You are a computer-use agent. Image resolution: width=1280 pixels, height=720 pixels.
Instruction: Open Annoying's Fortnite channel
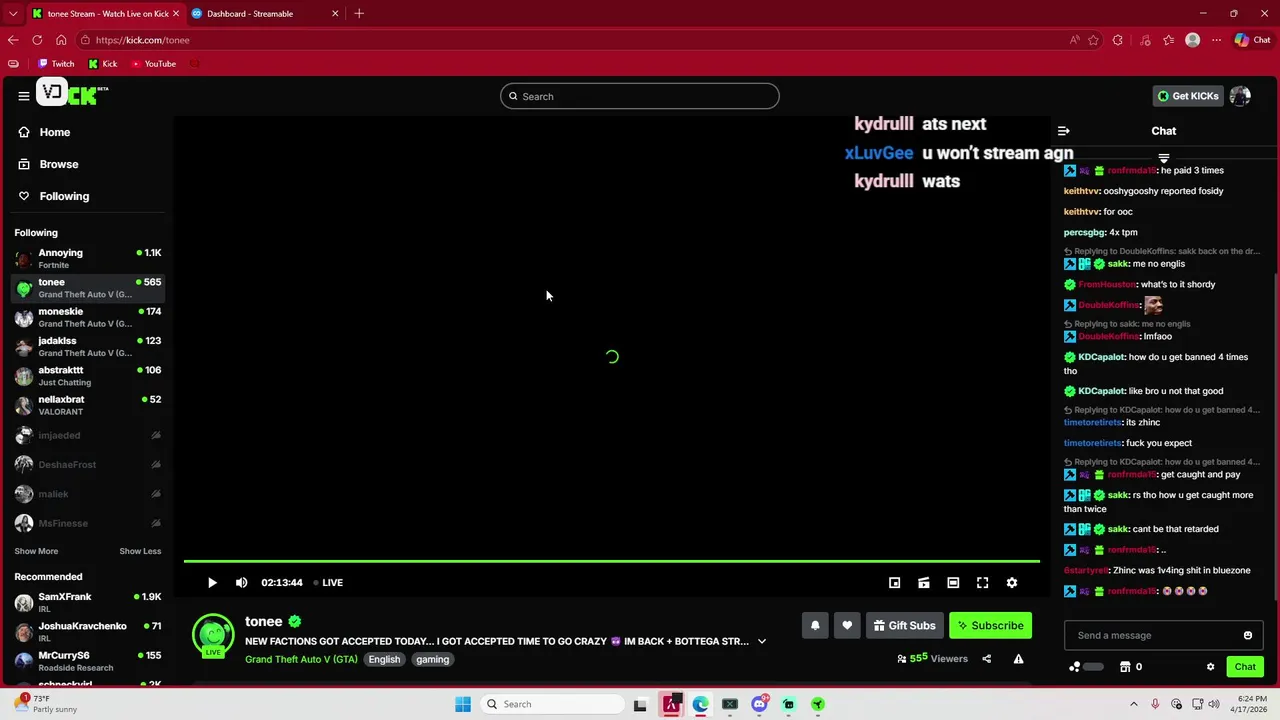[x=87, y=259]
